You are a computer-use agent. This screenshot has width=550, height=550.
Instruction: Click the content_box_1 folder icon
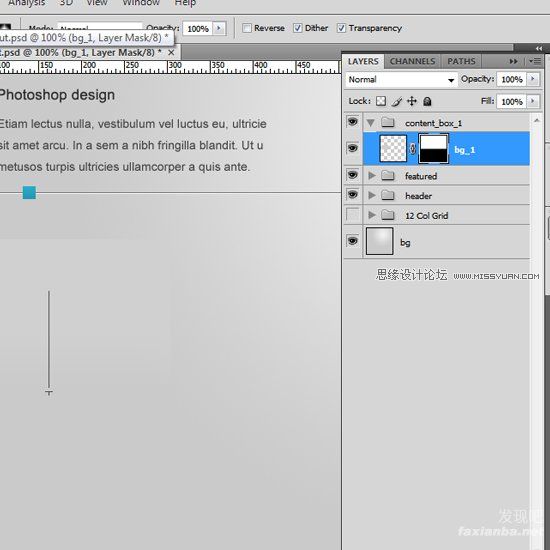388,122
